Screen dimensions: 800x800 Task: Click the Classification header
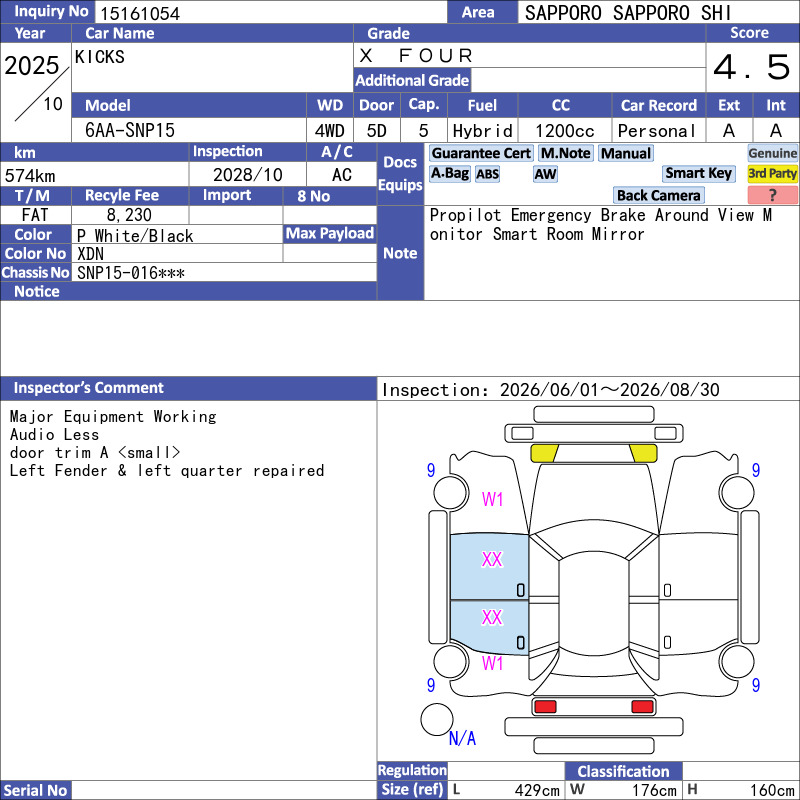623,771
